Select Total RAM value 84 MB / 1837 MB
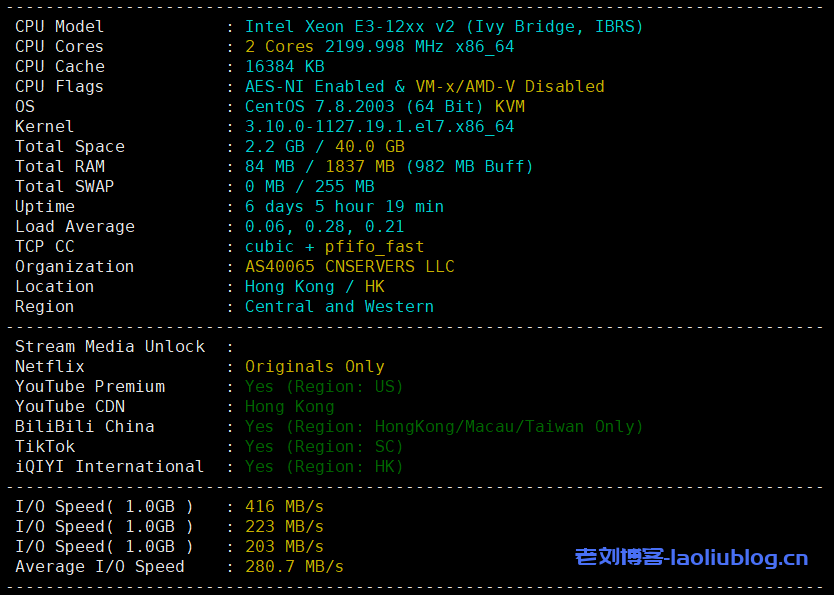The width and height of the screenshot is (834, 595). tap(320, 166)
